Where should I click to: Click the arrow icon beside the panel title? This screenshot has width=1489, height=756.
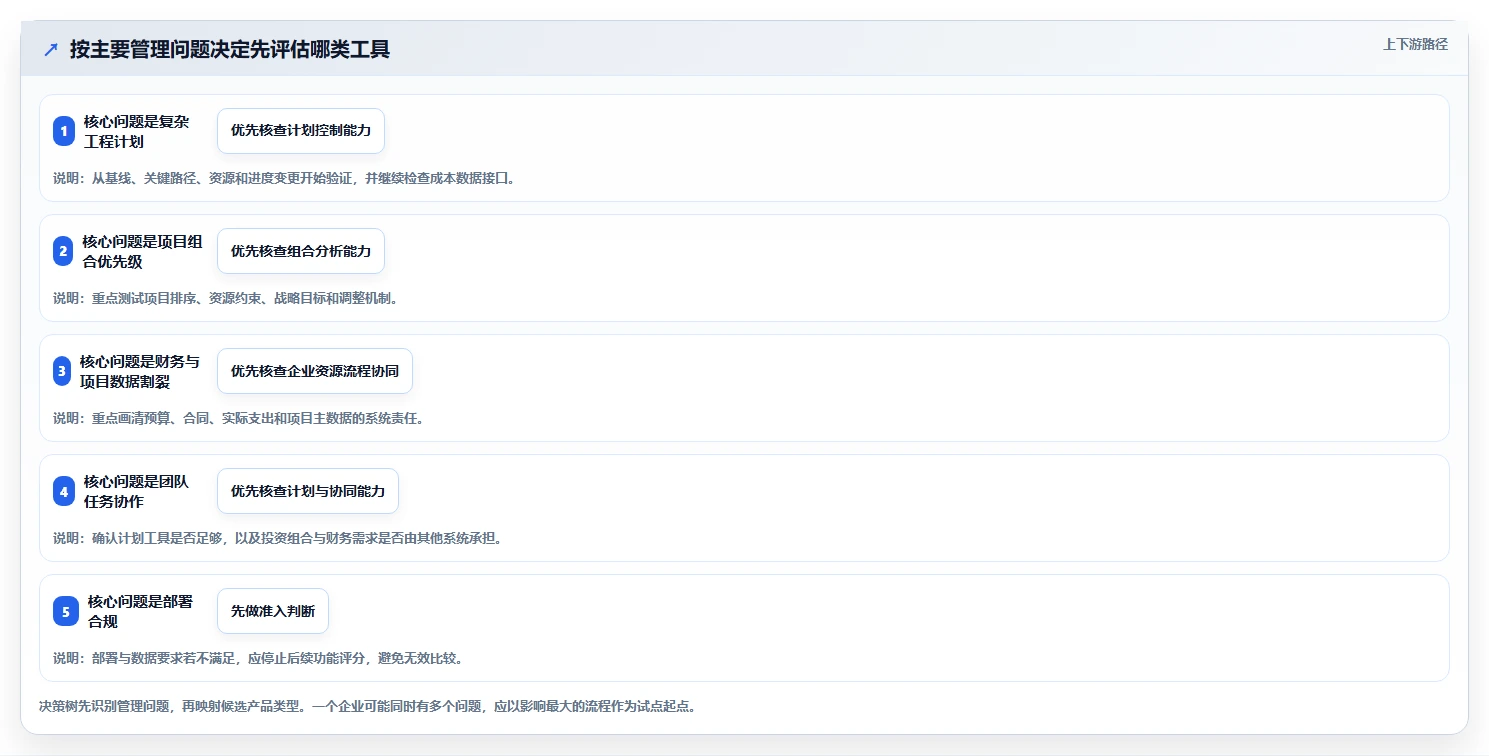(51, 50)
